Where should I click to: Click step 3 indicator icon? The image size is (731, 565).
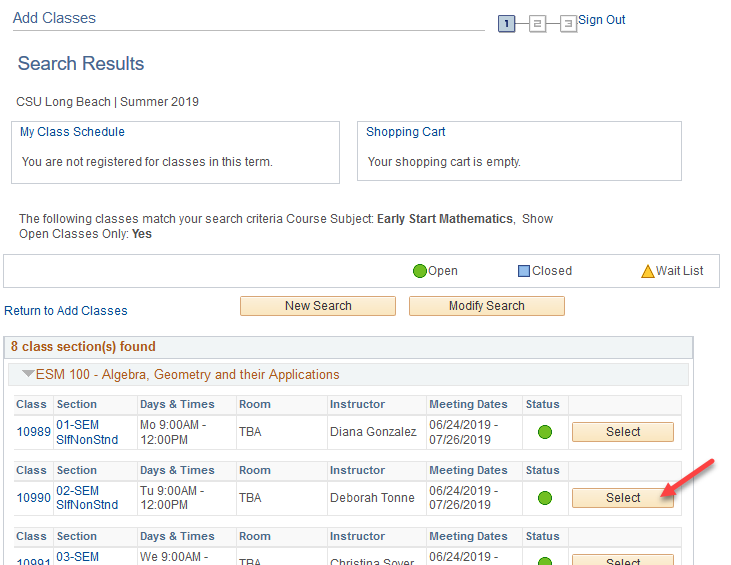pyautogui.click(x=568, y=23)
